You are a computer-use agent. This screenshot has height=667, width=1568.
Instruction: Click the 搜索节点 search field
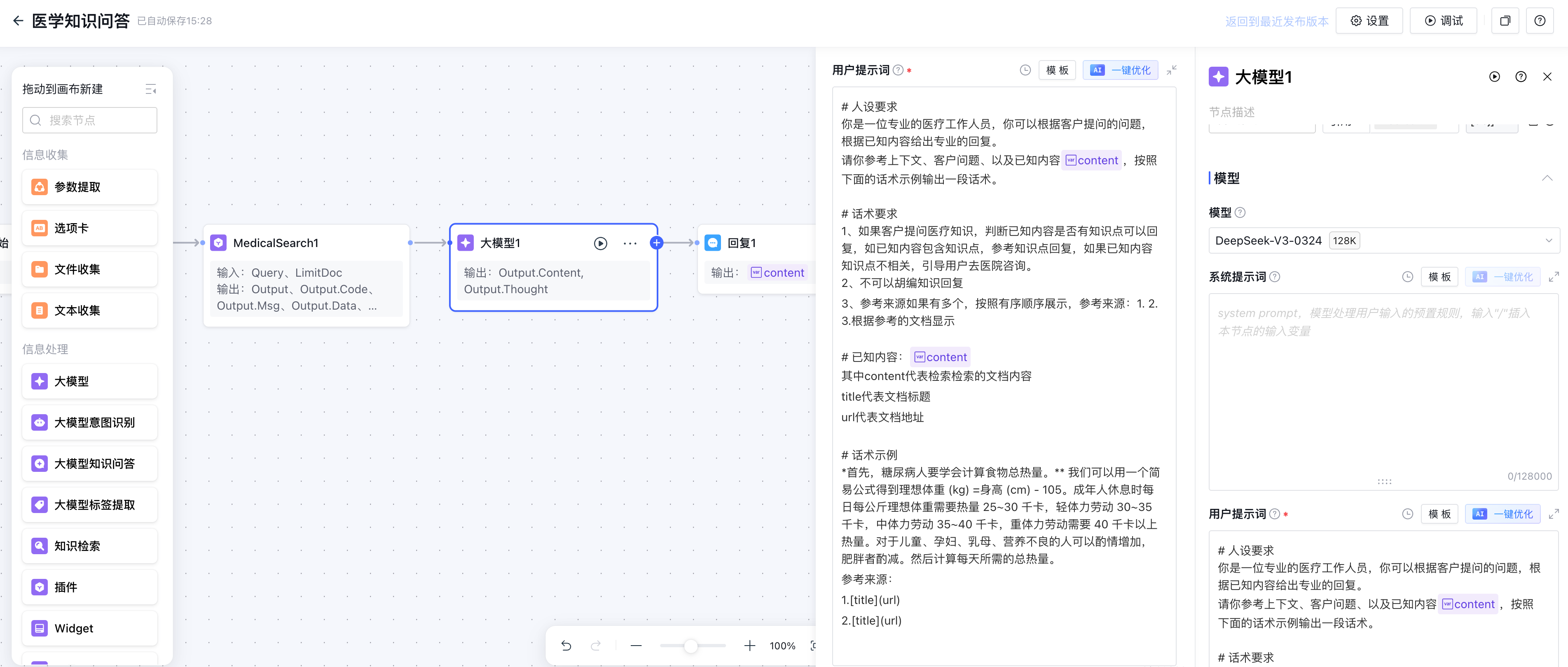click(90, 120)
